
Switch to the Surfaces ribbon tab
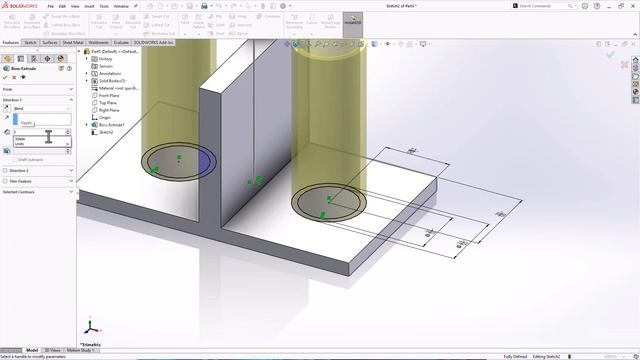[50, 42]
